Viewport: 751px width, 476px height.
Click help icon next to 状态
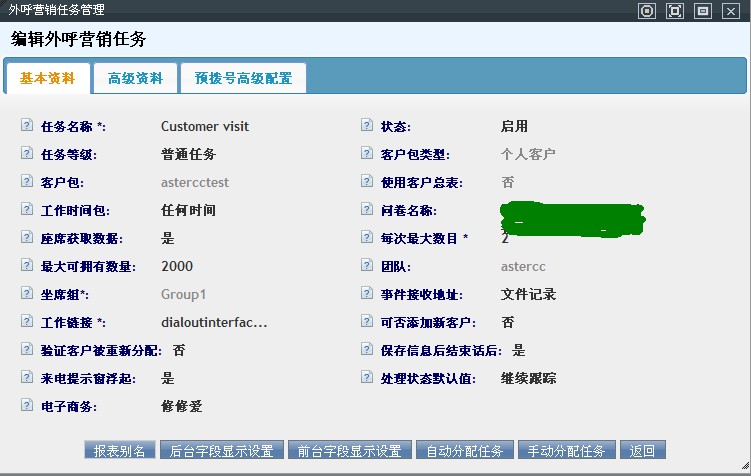366,127
